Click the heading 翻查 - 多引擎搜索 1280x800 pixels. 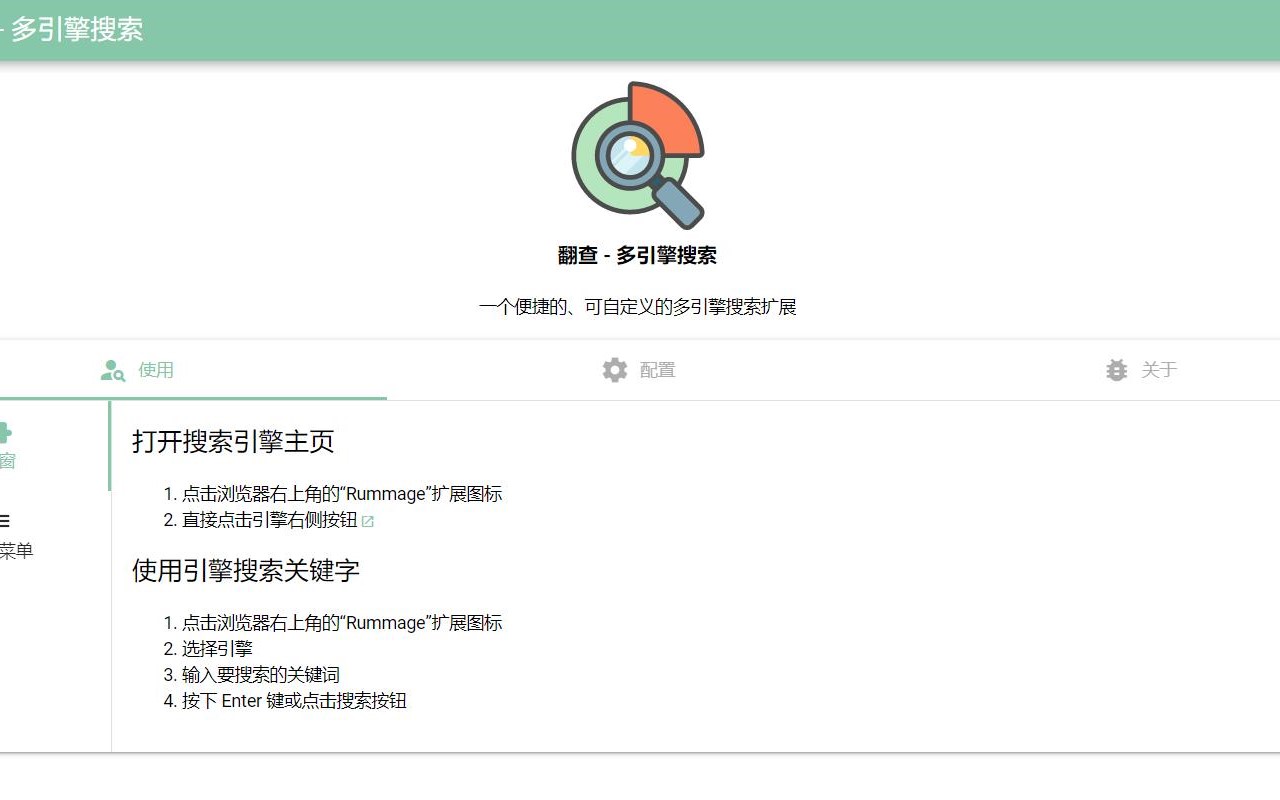[x=638, y=255]
